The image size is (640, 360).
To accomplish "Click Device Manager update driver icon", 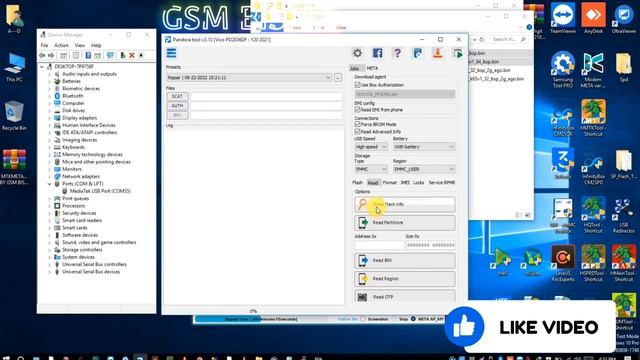I will pos(122,55).
